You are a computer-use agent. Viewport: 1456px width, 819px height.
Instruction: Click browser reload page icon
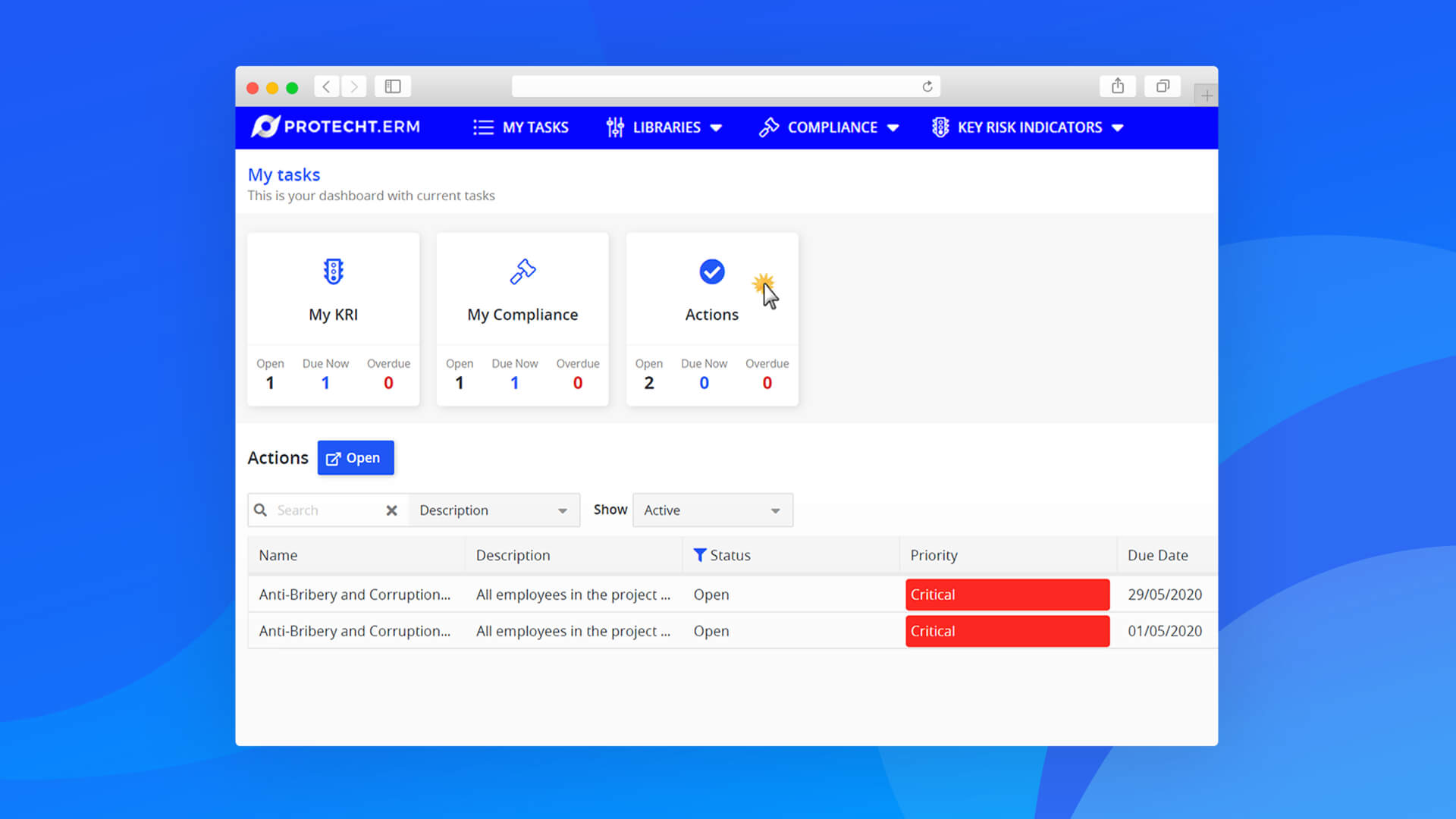[x=927, y=86]
